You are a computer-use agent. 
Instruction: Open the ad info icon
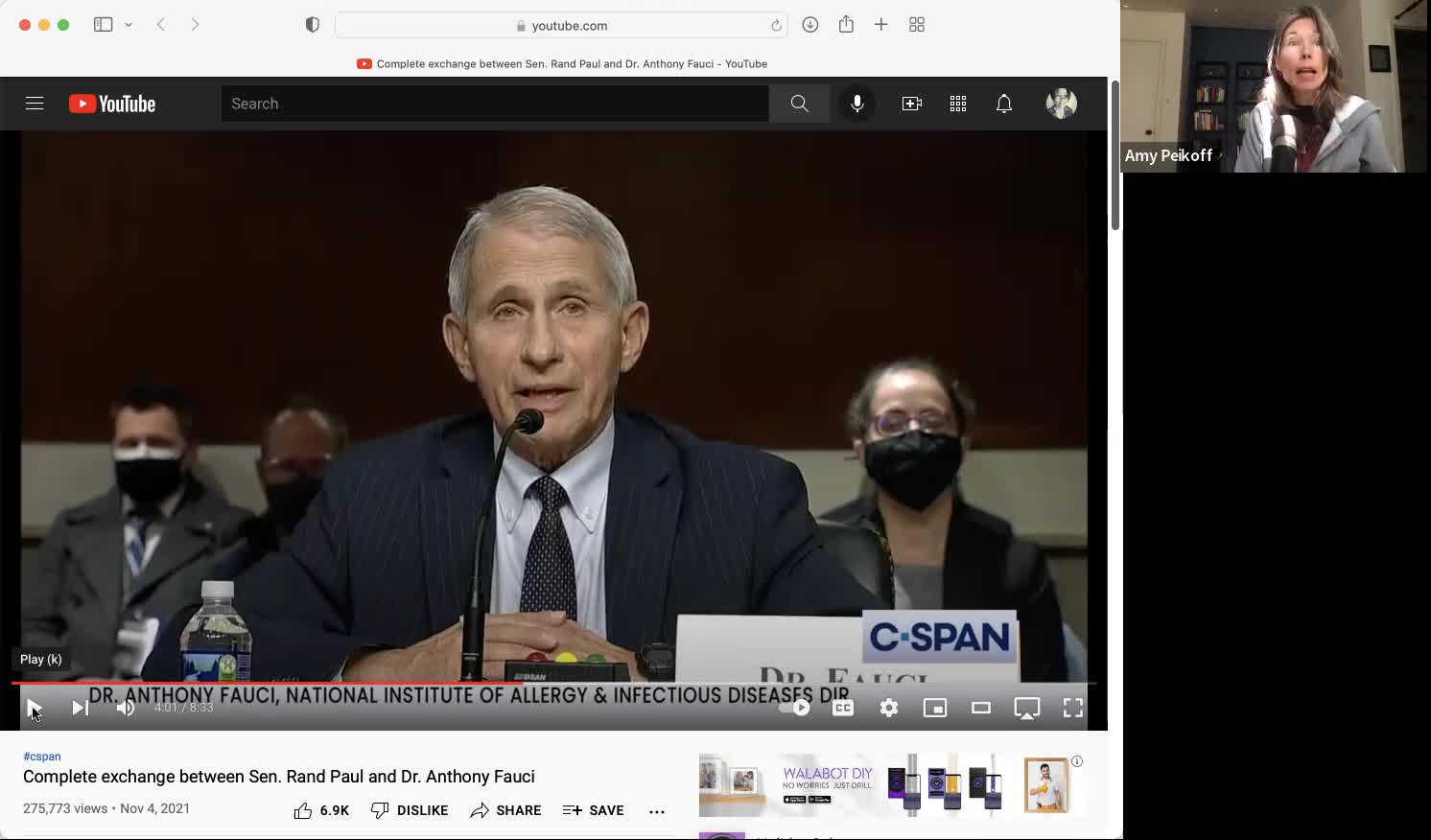tap(1077, 761)
